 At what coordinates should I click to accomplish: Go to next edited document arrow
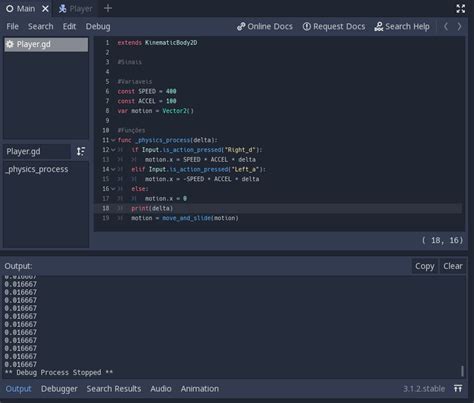coord(459,26)
